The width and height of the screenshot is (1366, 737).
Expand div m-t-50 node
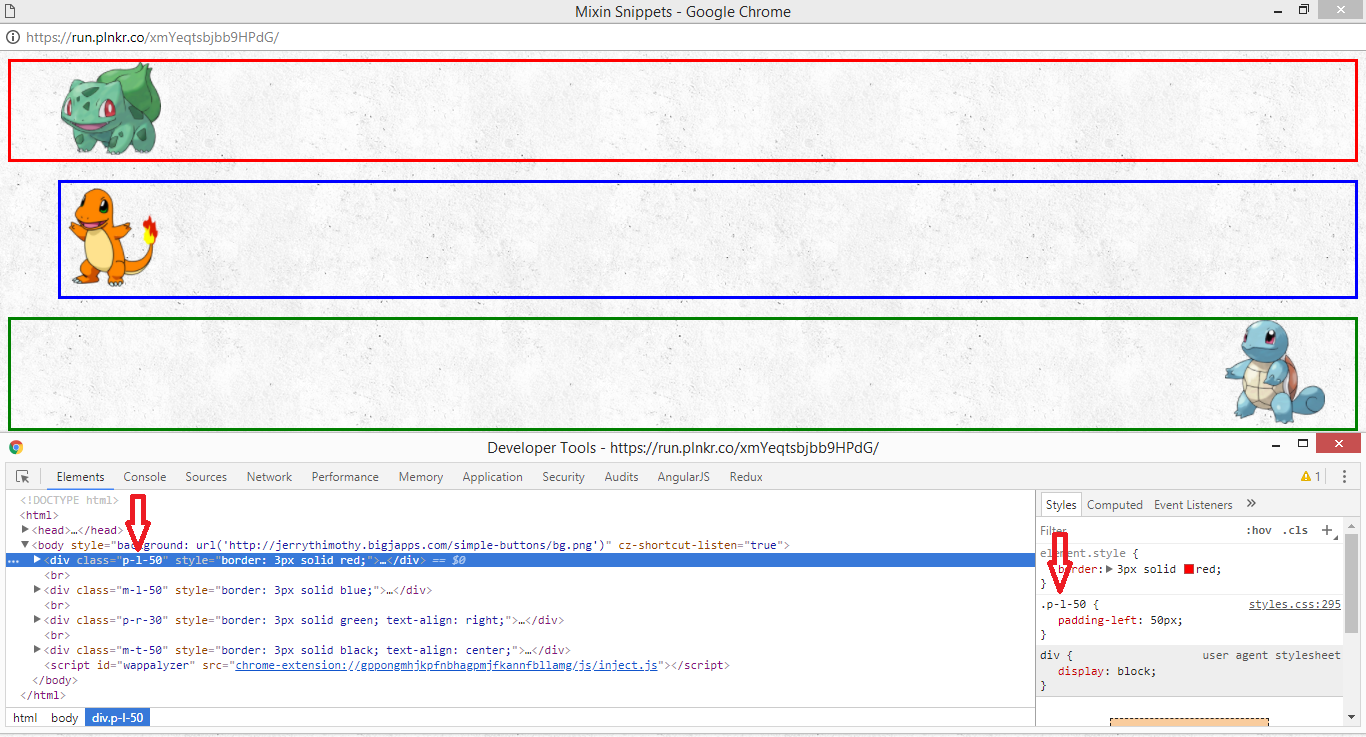pyautogui.click(x=38, y=650)
